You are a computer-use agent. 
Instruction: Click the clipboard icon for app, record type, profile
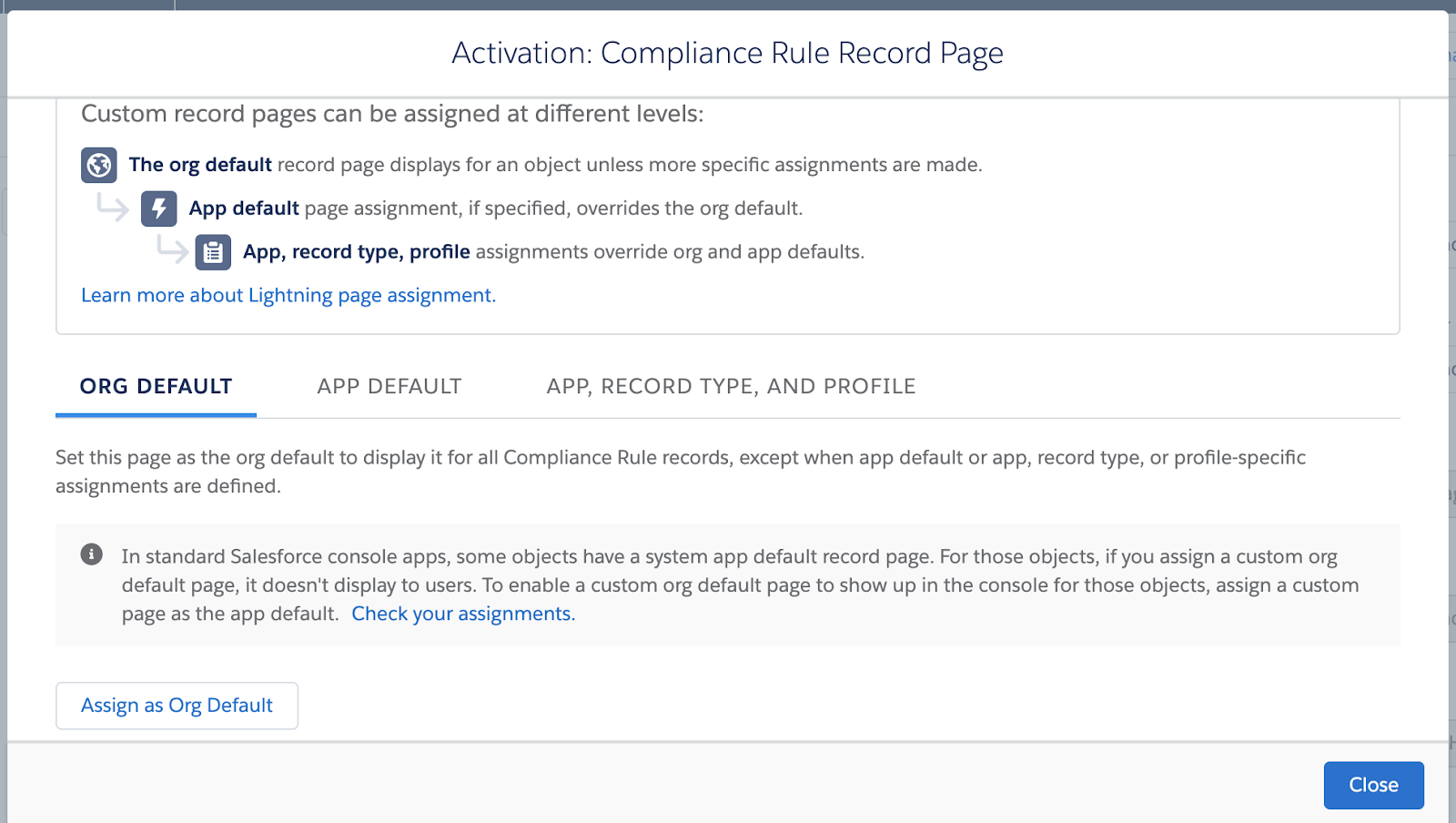(x=213, y=252)
